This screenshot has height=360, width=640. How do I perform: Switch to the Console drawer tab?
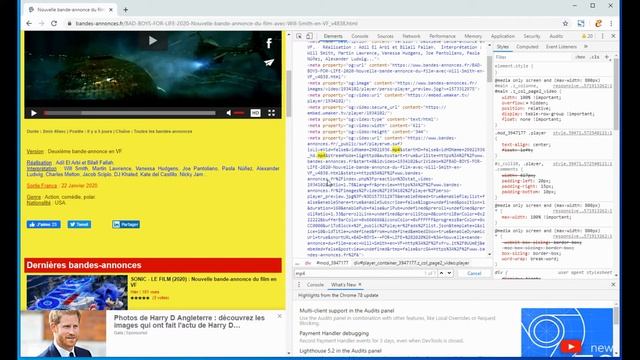coord(315,284)
